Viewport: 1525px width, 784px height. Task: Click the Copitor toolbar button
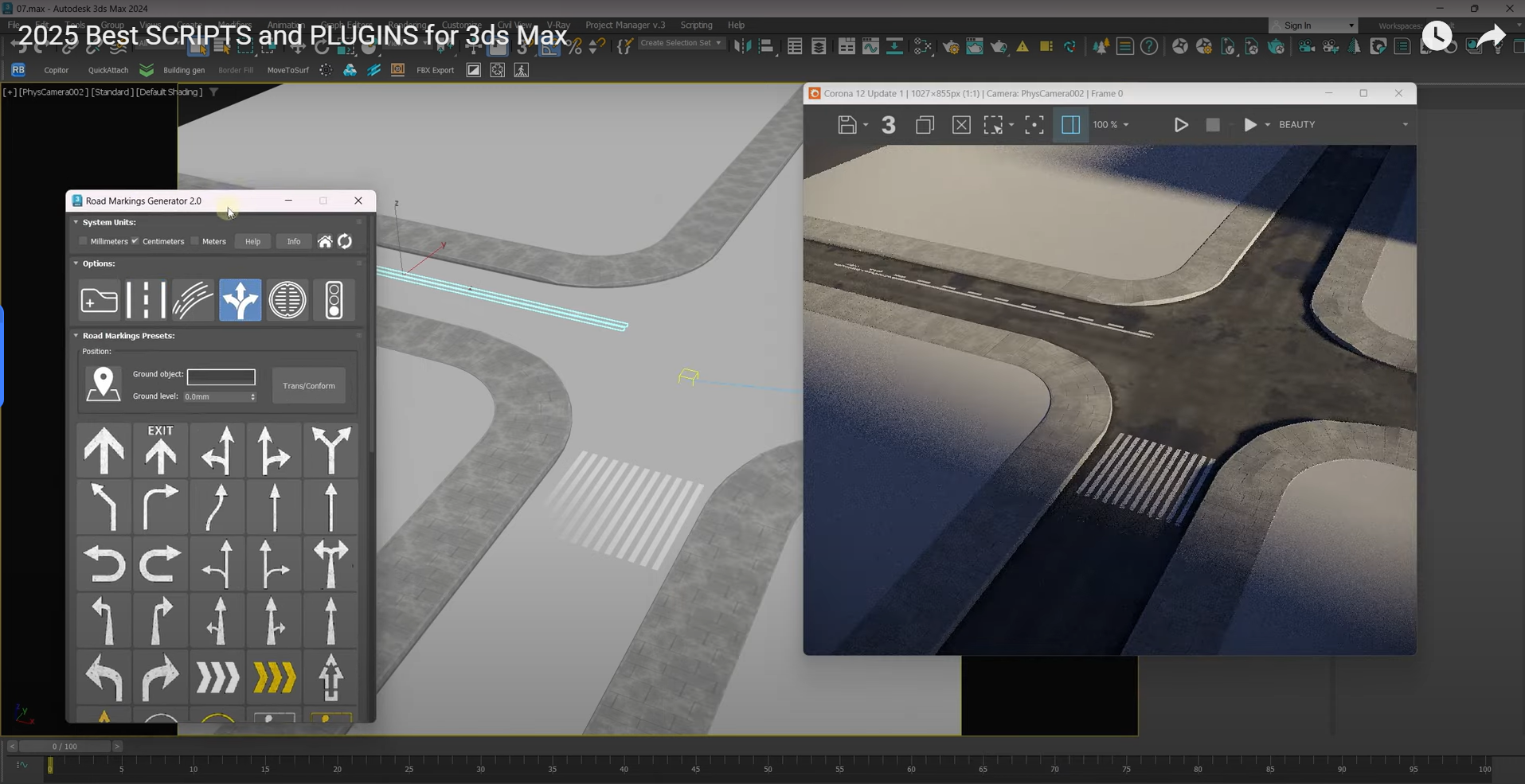pyautogui.click(x=56, y=70)
